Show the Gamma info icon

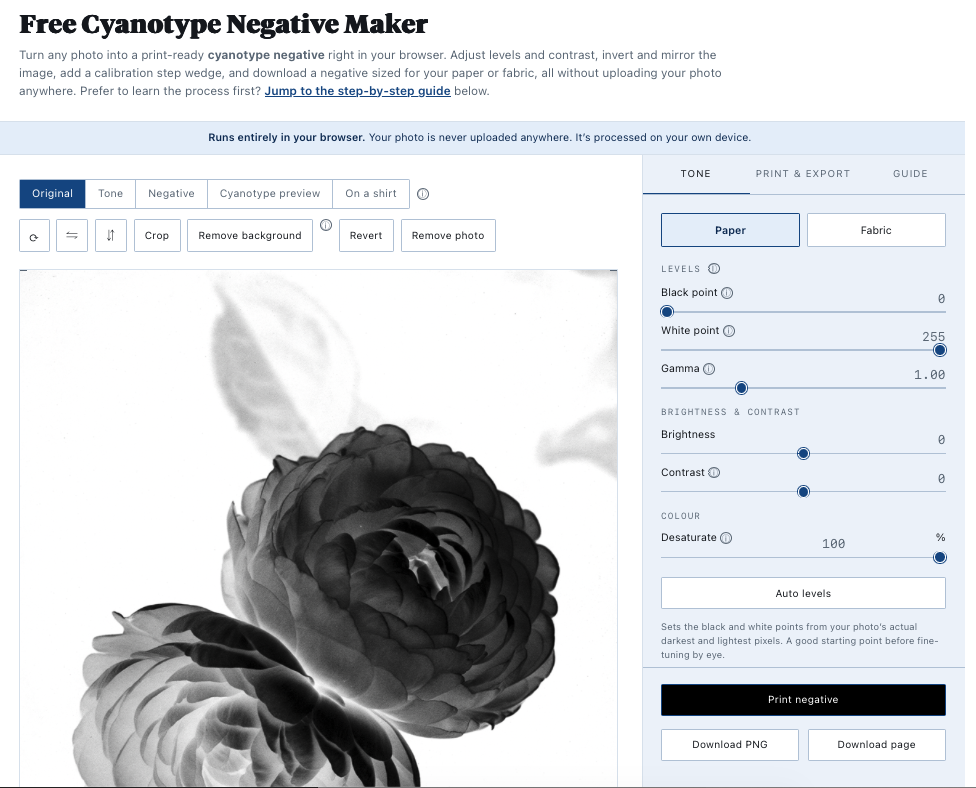tap(709, 368)
